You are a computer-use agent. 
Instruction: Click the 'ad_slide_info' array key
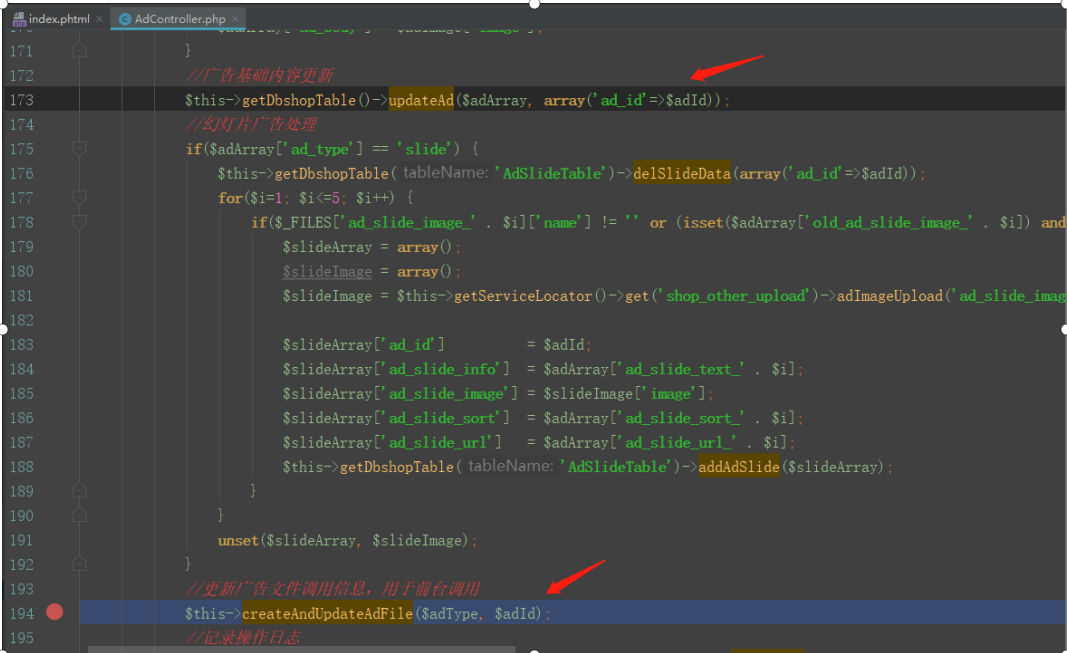coord(444,369)
